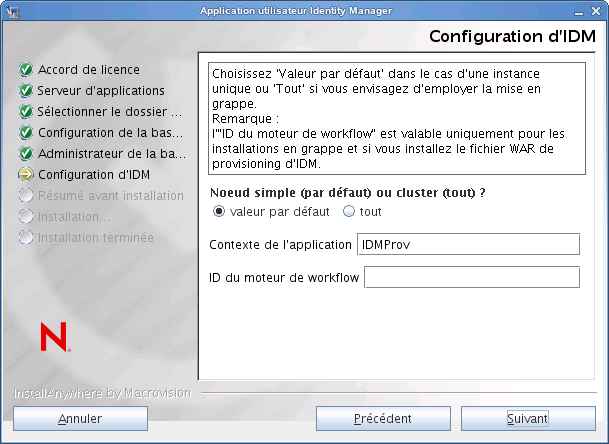Click the green check beside Configuration de la bas…

coord(26,132)
